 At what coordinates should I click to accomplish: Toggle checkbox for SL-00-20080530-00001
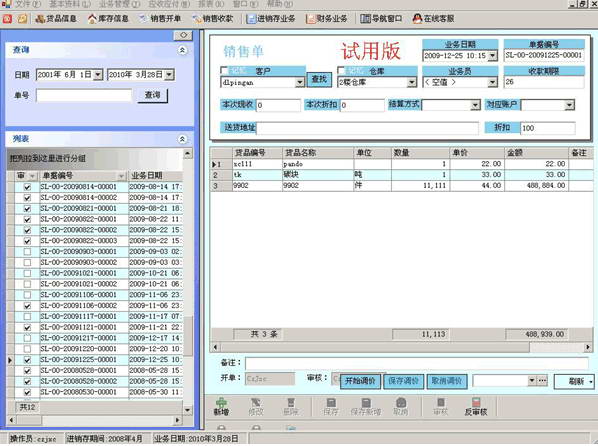coord(27,392)
